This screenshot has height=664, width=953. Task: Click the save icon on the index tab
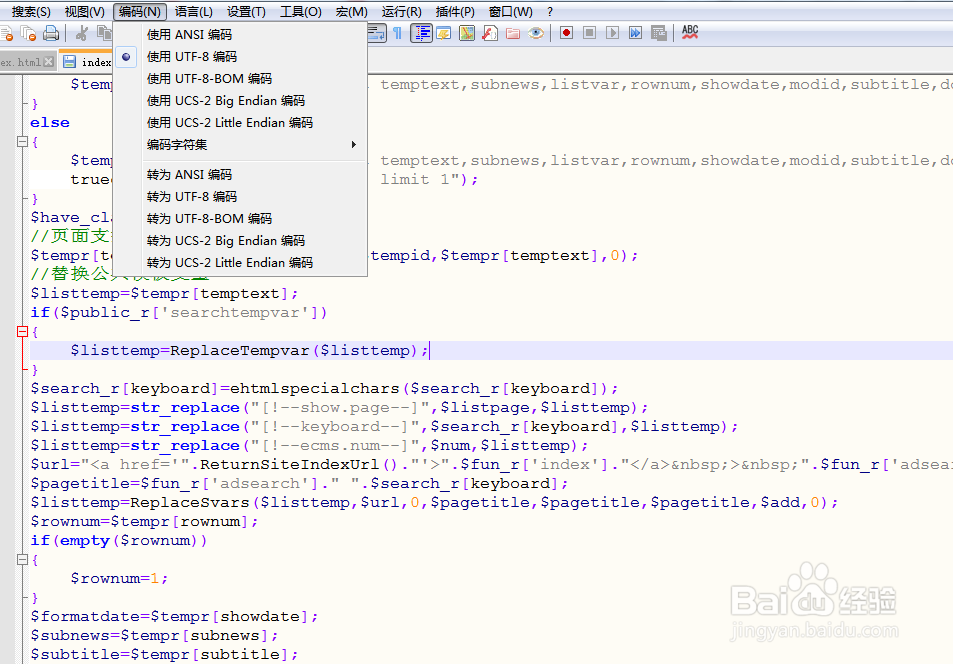[70, 62]
